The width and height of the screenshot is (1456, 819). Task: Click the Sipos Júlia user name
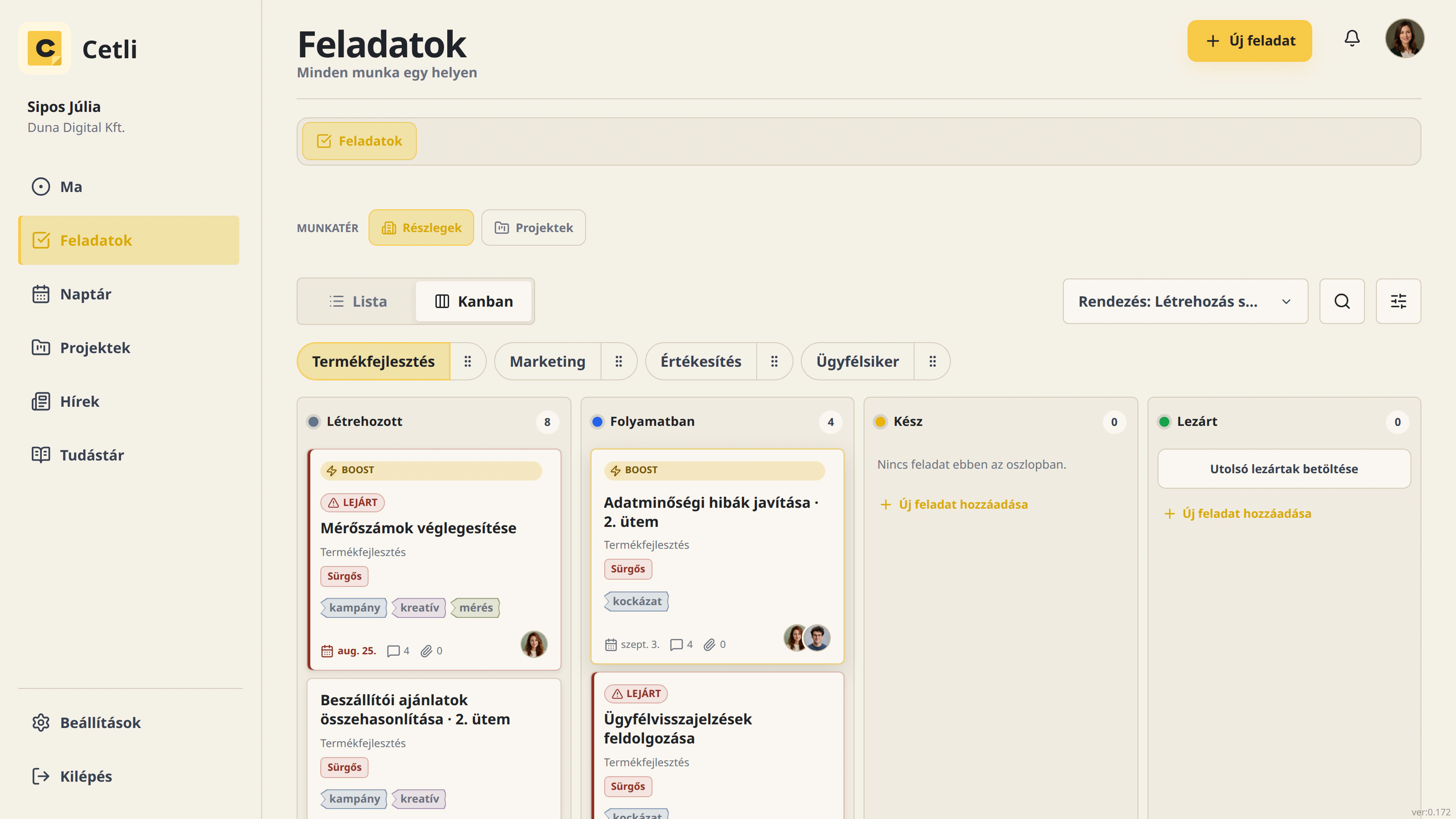coord(64,106)
